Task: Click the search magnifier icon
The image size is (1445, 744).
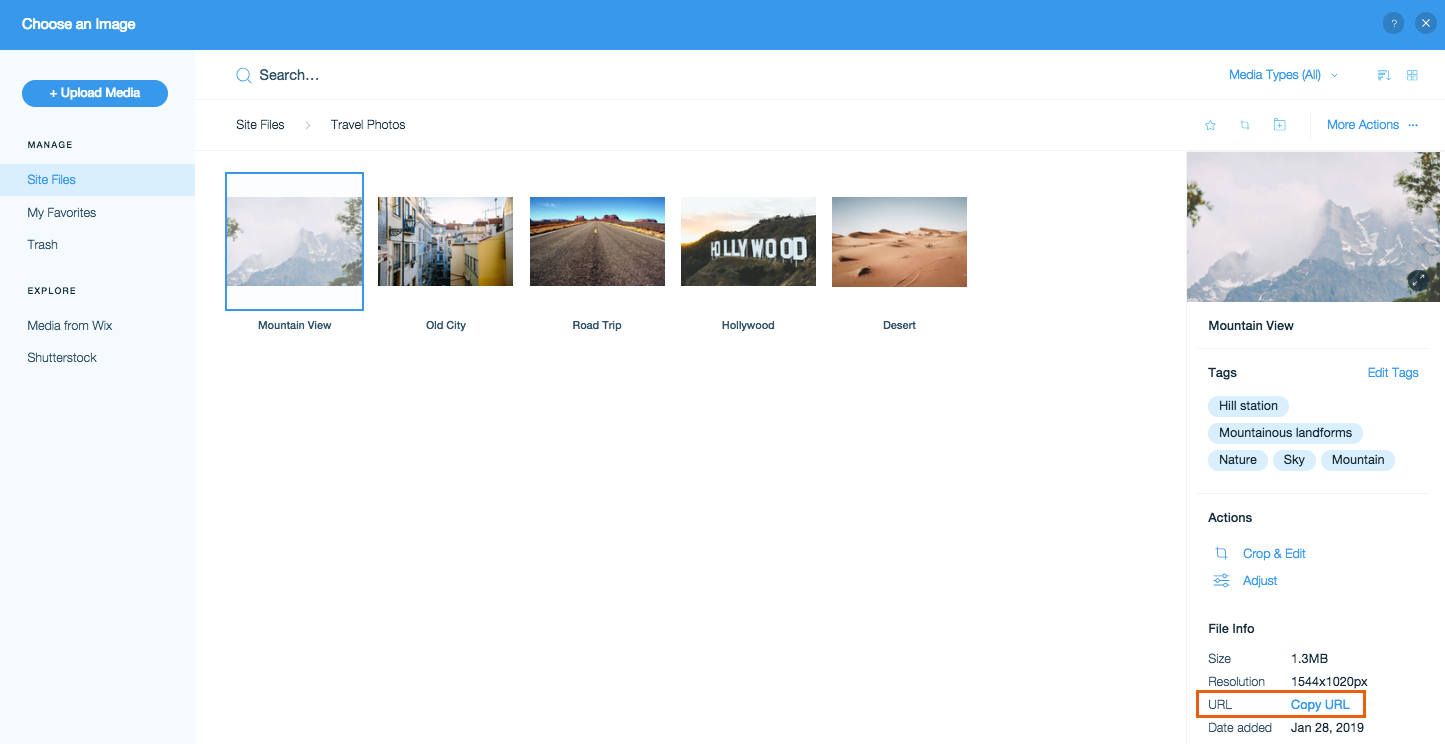Action: (x=243, y=75)
